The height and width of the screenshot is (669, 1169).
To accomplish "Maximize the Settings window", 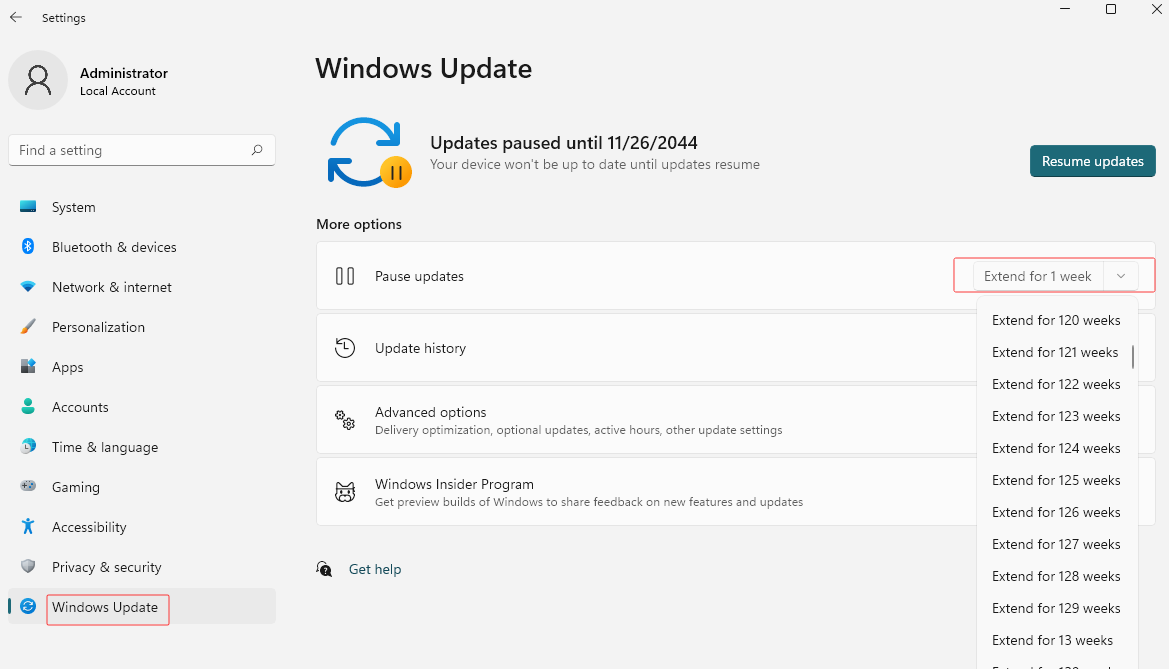I will [x=1111, y=9].
